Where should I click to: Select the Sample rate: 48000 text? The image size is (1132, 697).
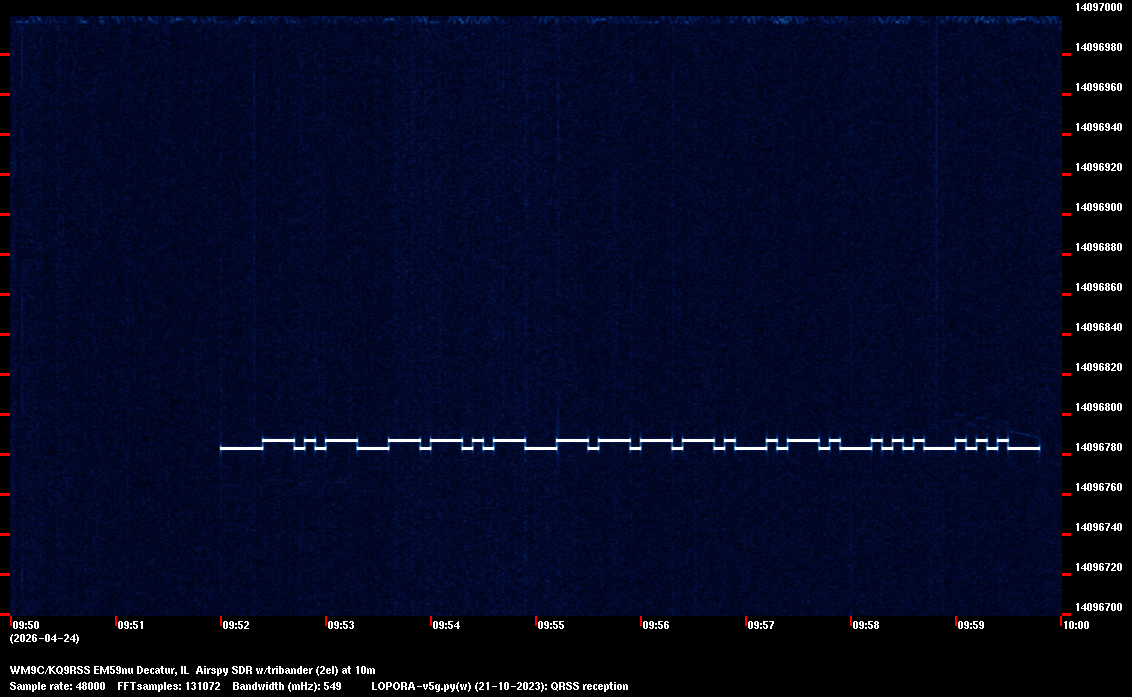tap(57, 686)
